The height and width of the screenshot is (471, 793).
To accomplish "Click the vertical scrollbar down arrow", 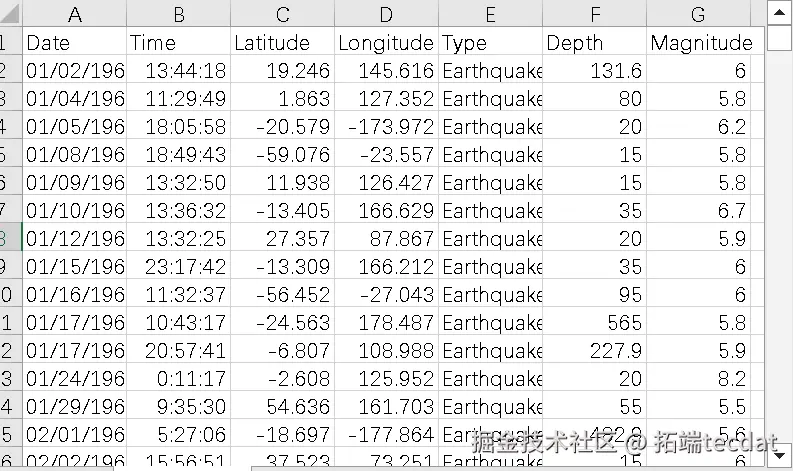I will pyautogui.click(x=779, y=455).
